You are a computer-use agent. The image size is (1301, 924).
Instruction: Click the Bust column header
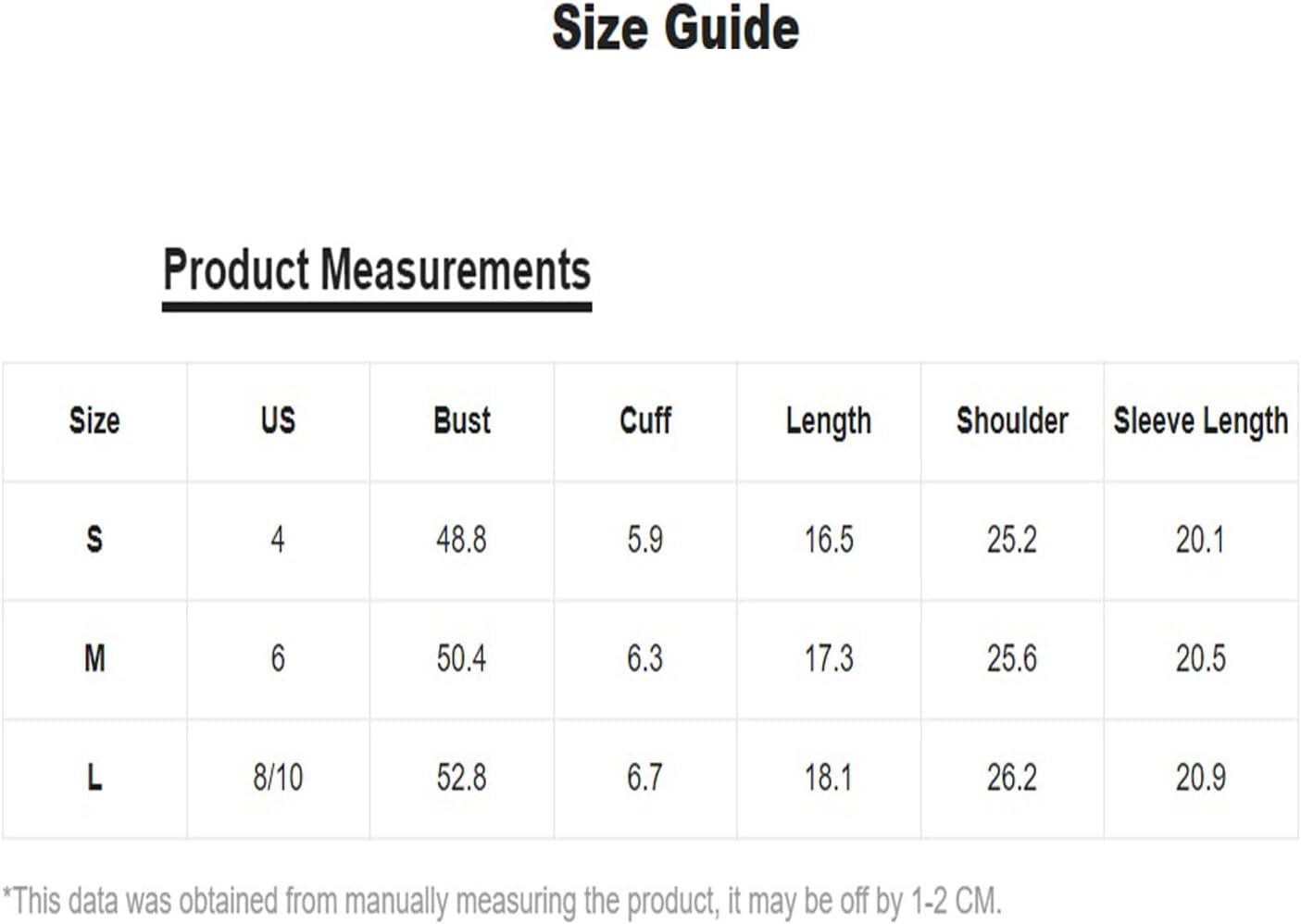[x=461, y=420]
